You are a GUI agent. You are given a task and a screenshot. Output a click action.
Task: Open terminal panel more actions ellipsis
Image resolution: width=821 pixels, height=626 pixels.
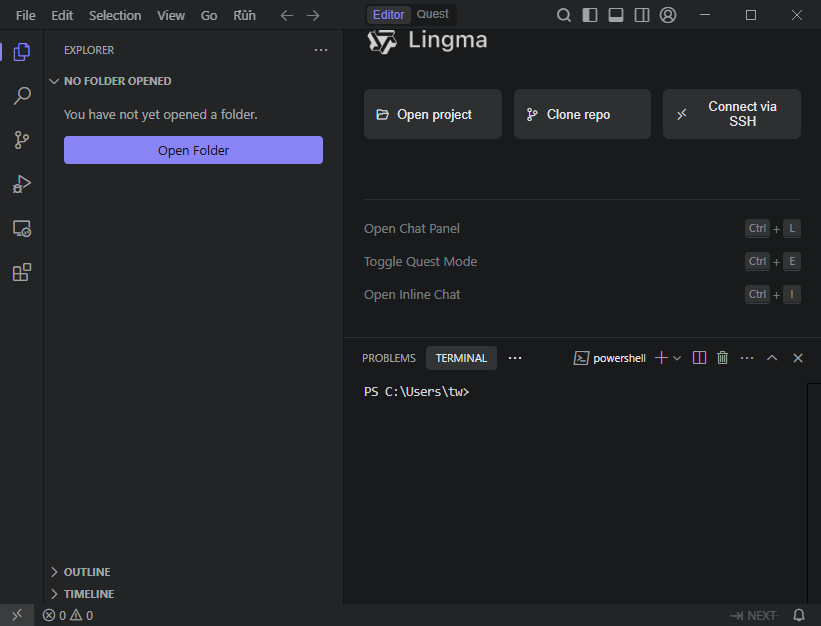(x=747, y=358)
